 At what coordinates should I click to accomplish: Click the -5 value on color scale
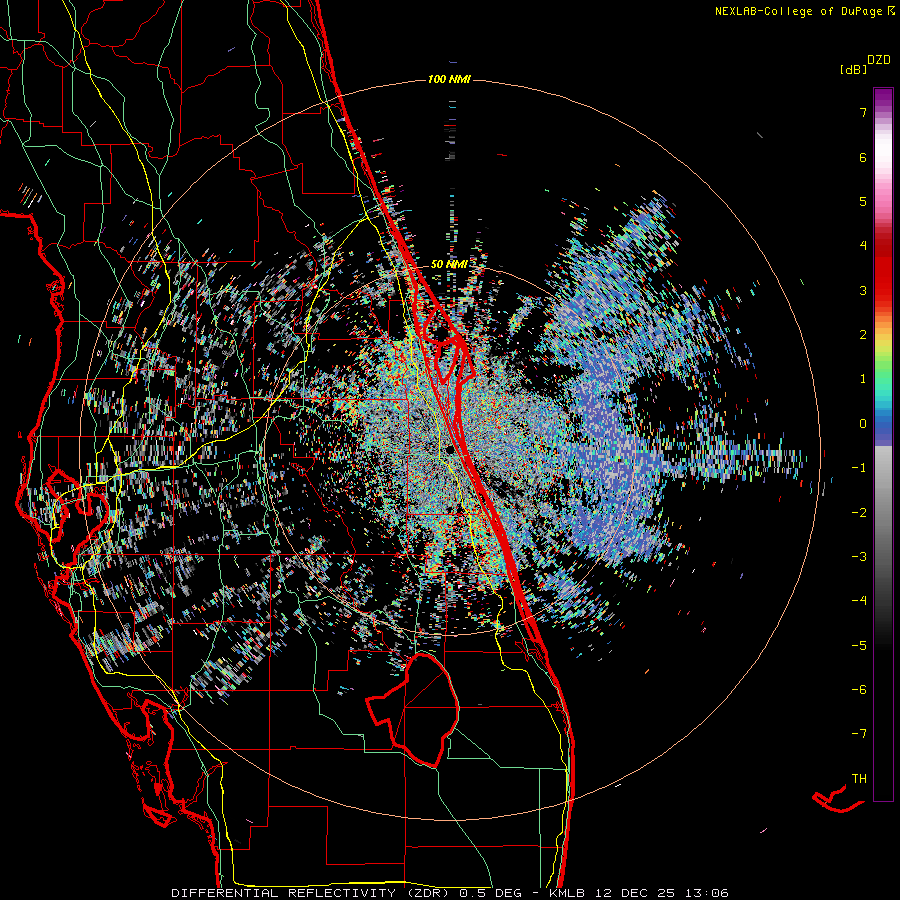(859, 645)
